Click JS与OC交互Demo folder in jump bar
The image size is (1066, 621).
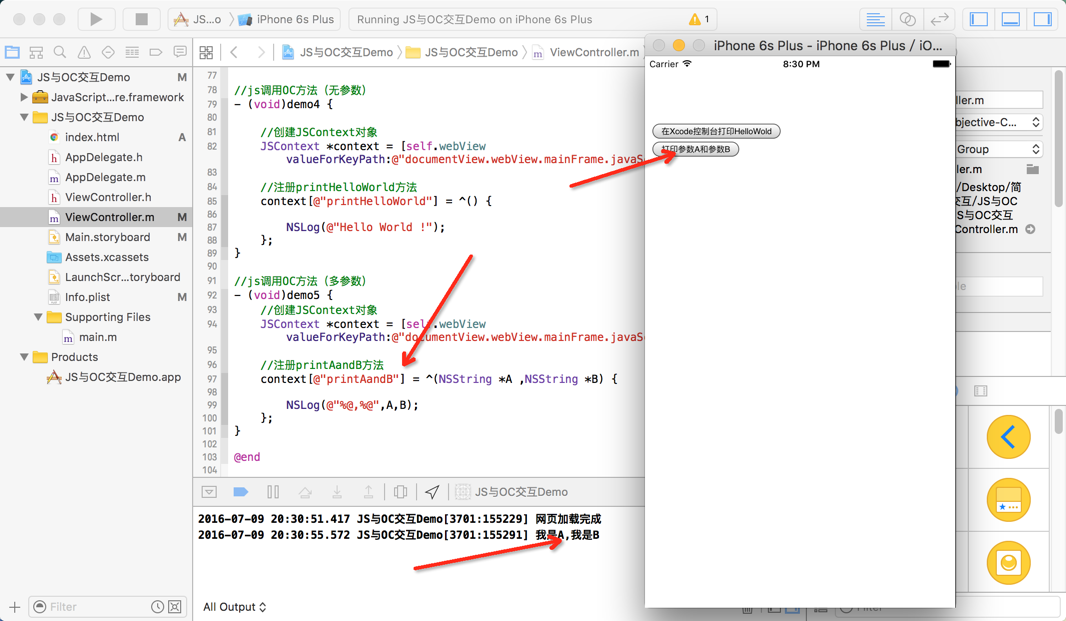coord(462,52)
